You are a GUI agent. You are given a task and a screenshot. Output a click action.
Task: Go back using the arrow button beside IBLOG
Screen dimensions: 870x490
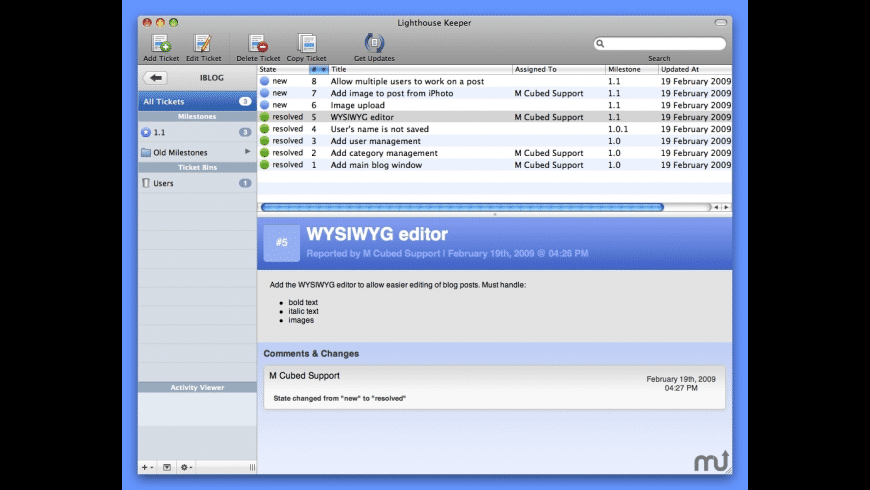[x=155, y=78]
